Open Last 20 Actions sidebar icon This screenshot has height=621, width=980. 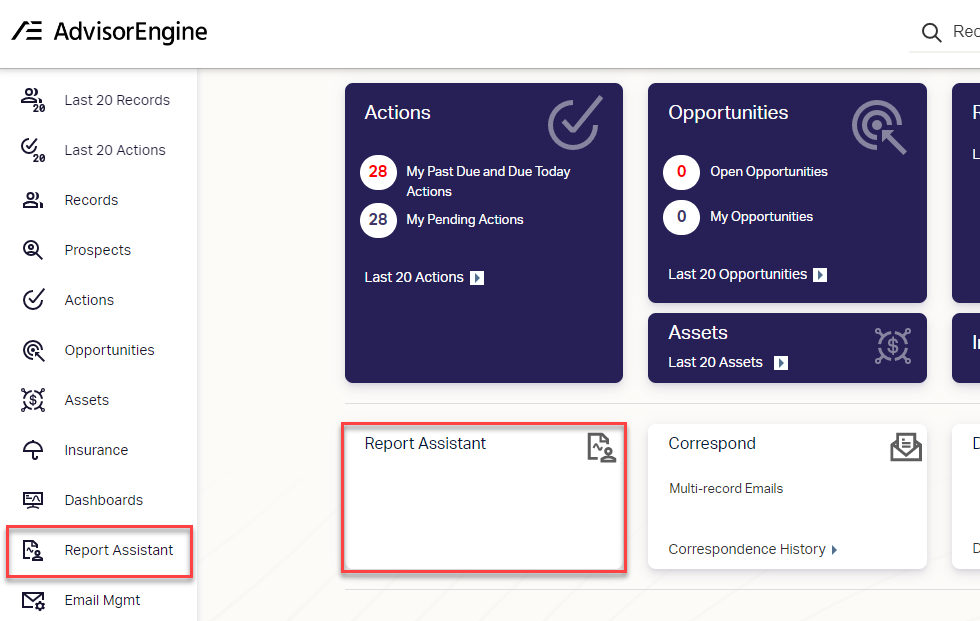tap(32, 150)
